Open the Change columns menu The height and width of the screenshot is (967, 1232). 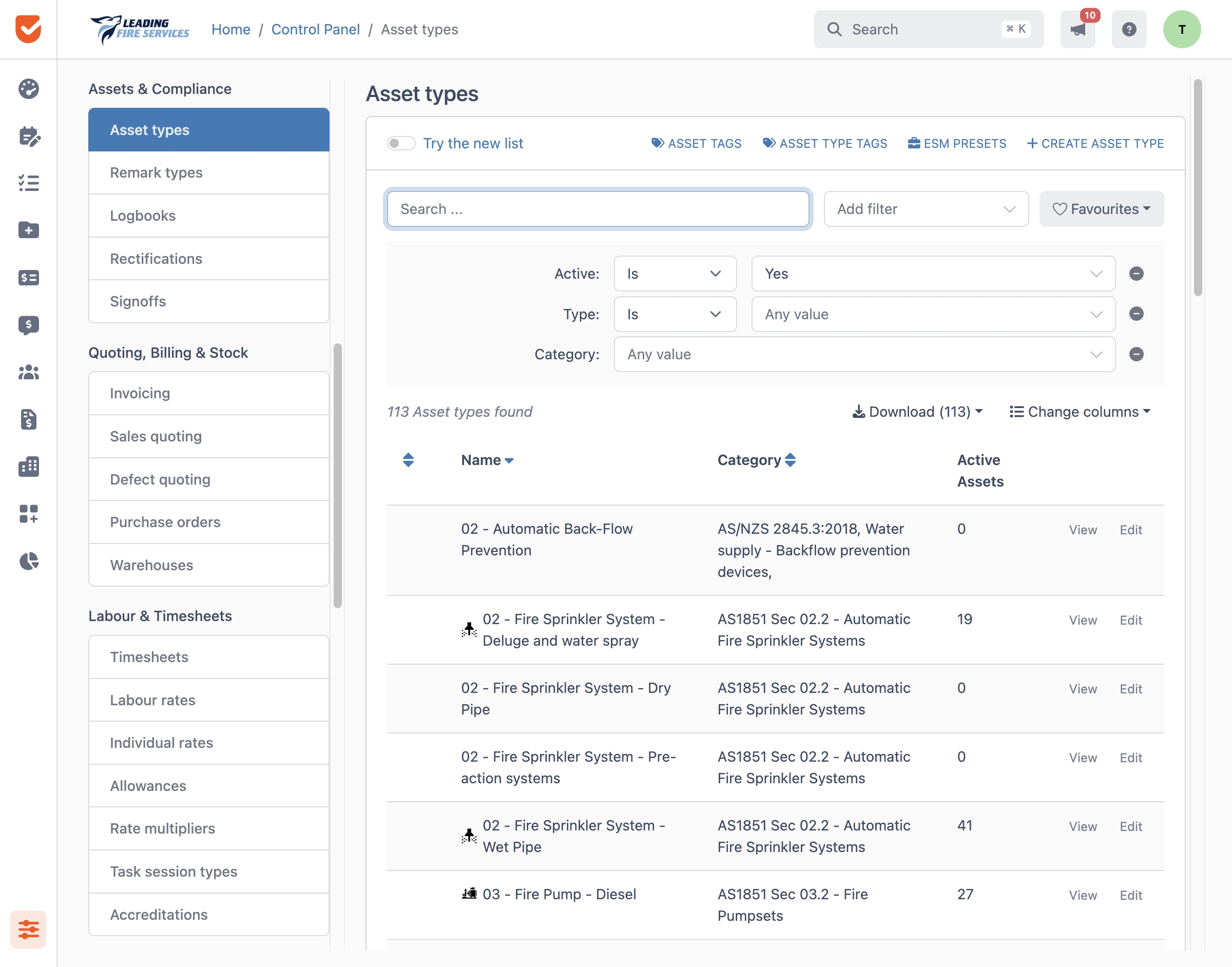coord(1080,412)
